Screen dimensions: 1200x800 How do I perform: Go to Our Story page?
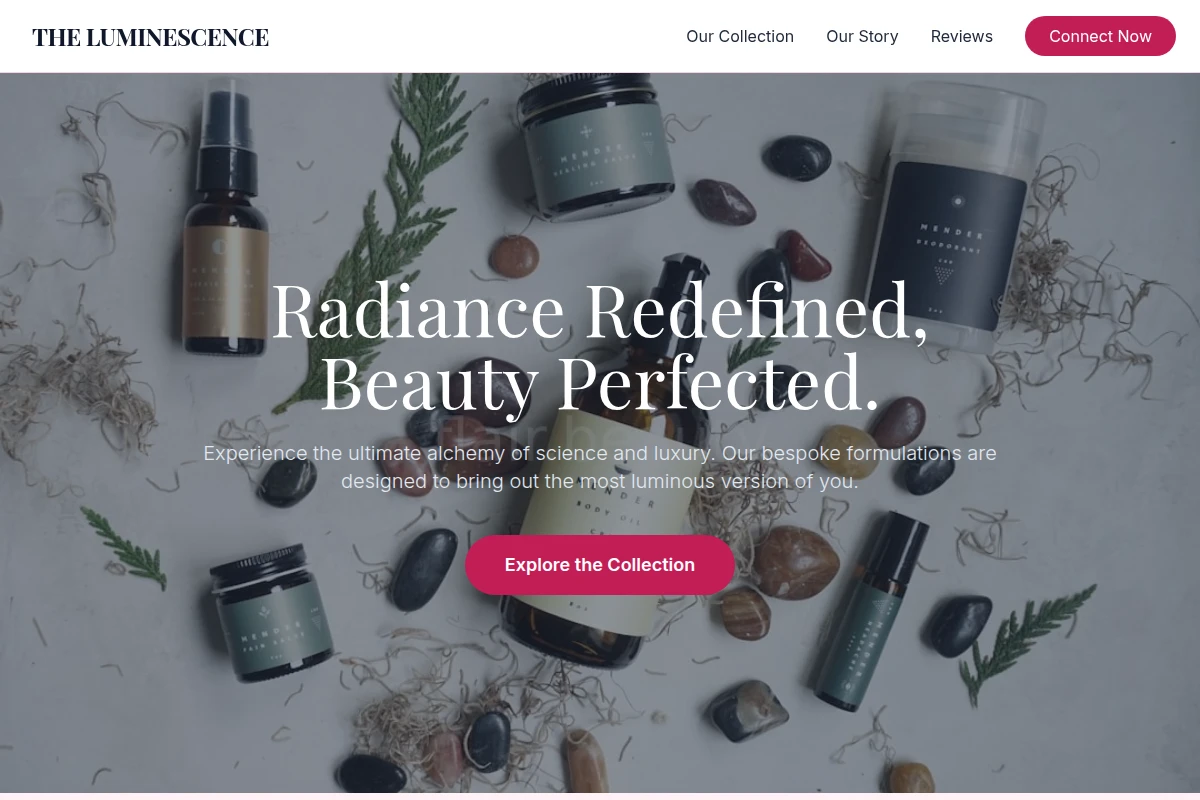click(x=862, y=36)
